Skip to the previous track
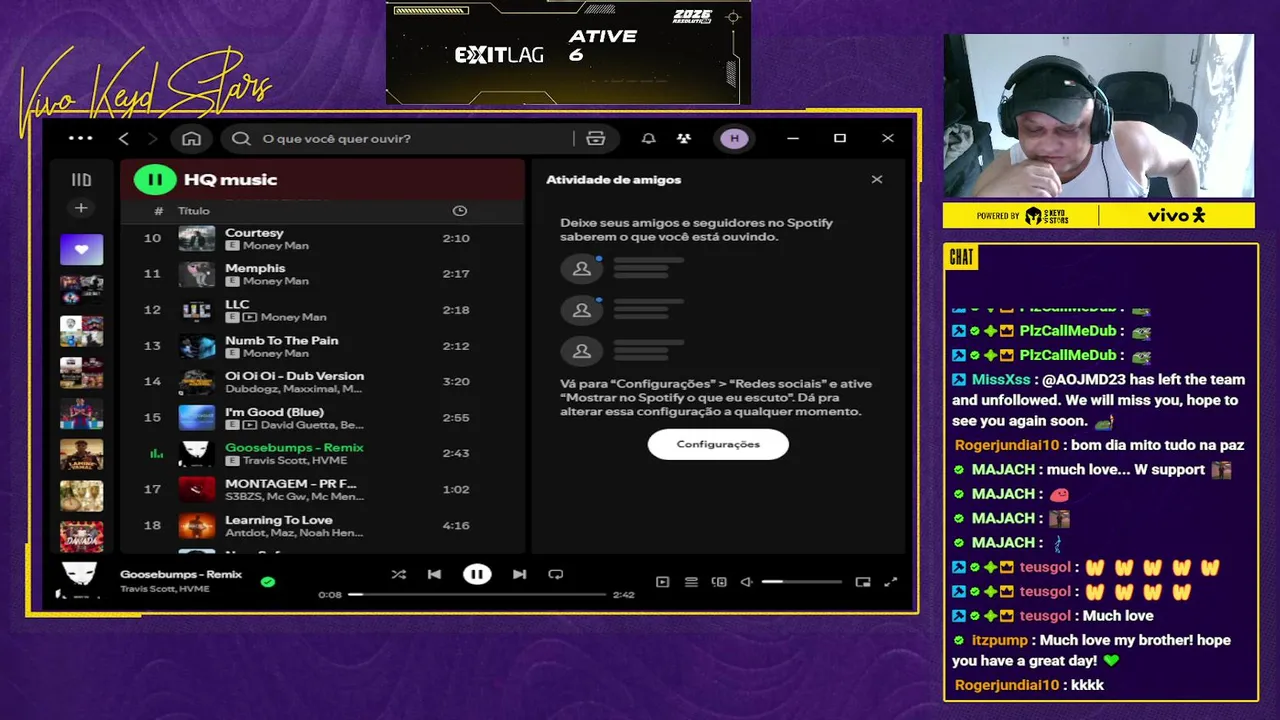This screenshot has height=720, width=1280. click(434, 574)
